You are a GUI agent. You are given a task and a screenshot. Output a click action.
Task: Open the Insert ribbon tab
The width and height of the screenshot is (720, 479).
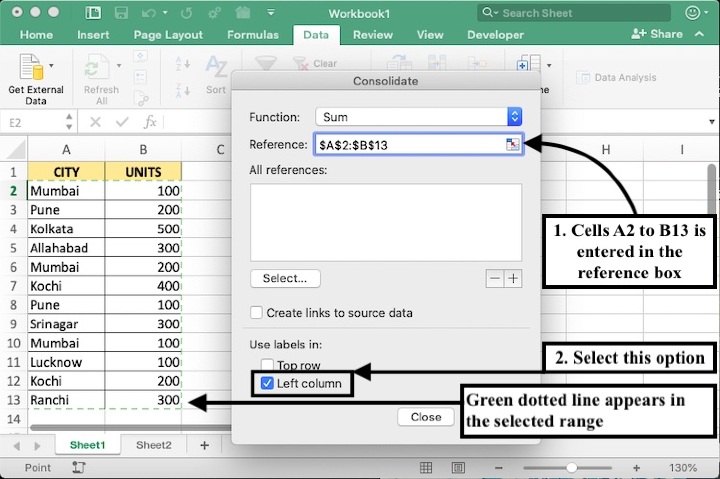pos(93,34)
